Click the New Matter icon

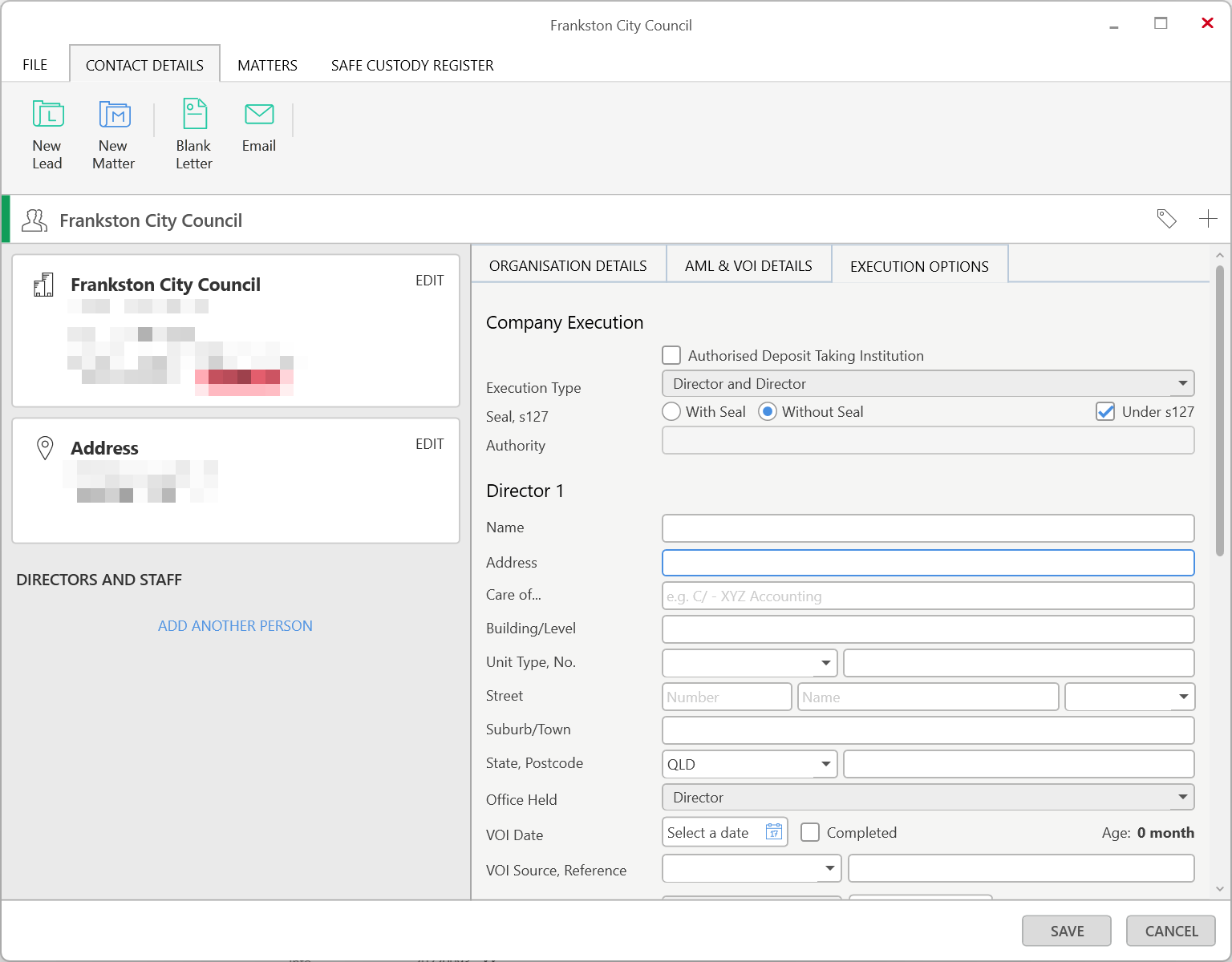pyautogui.click(x=114, y=115)
